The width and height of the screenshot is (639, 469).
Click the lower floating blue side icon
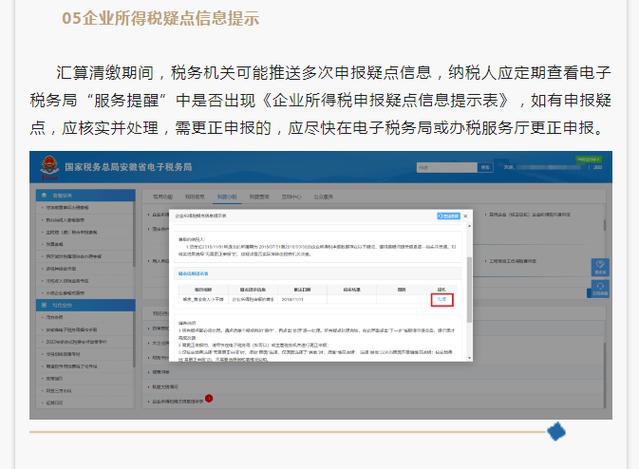tap(600, 288)
